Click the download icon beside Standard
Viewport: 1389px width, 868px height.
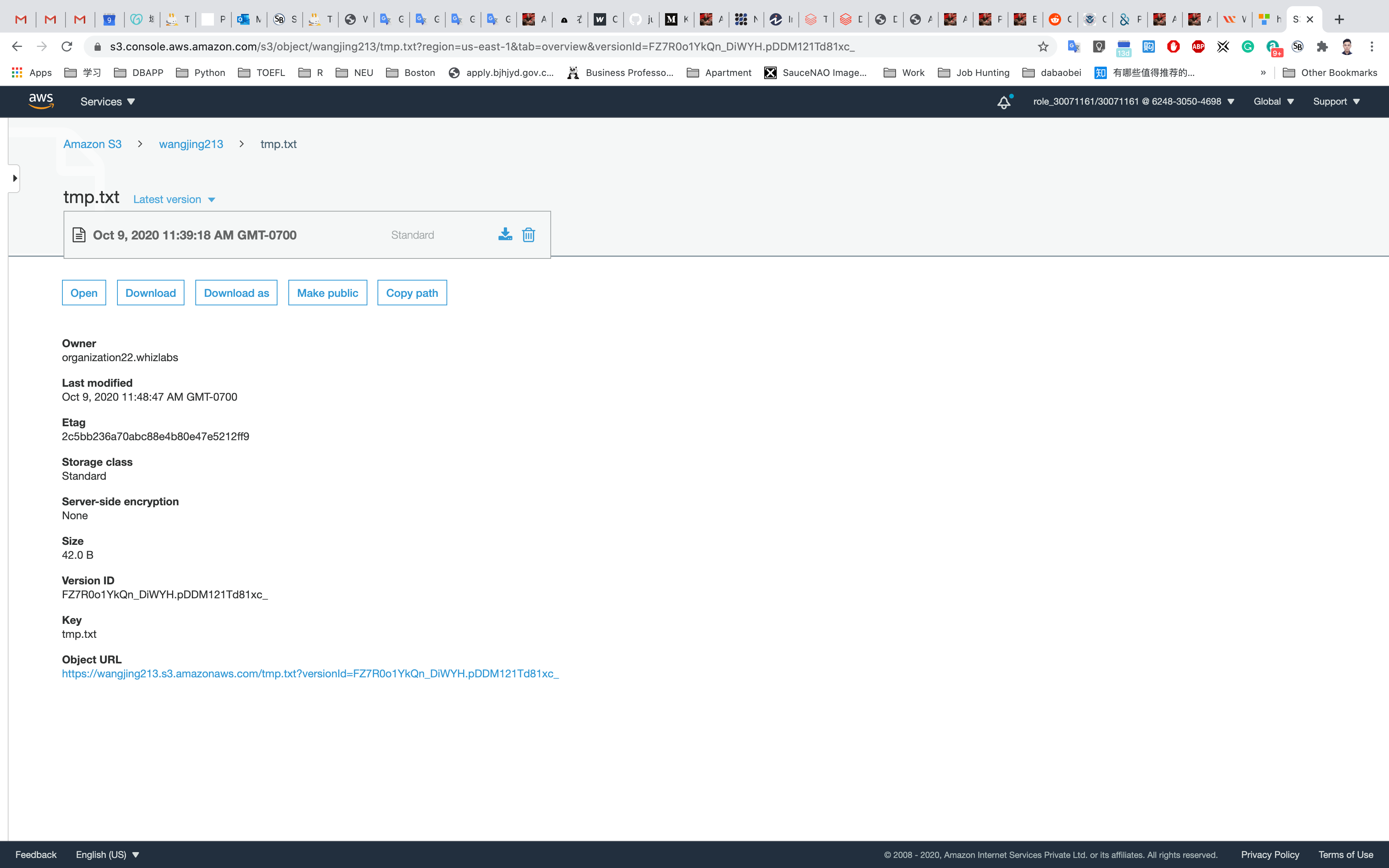505,234
